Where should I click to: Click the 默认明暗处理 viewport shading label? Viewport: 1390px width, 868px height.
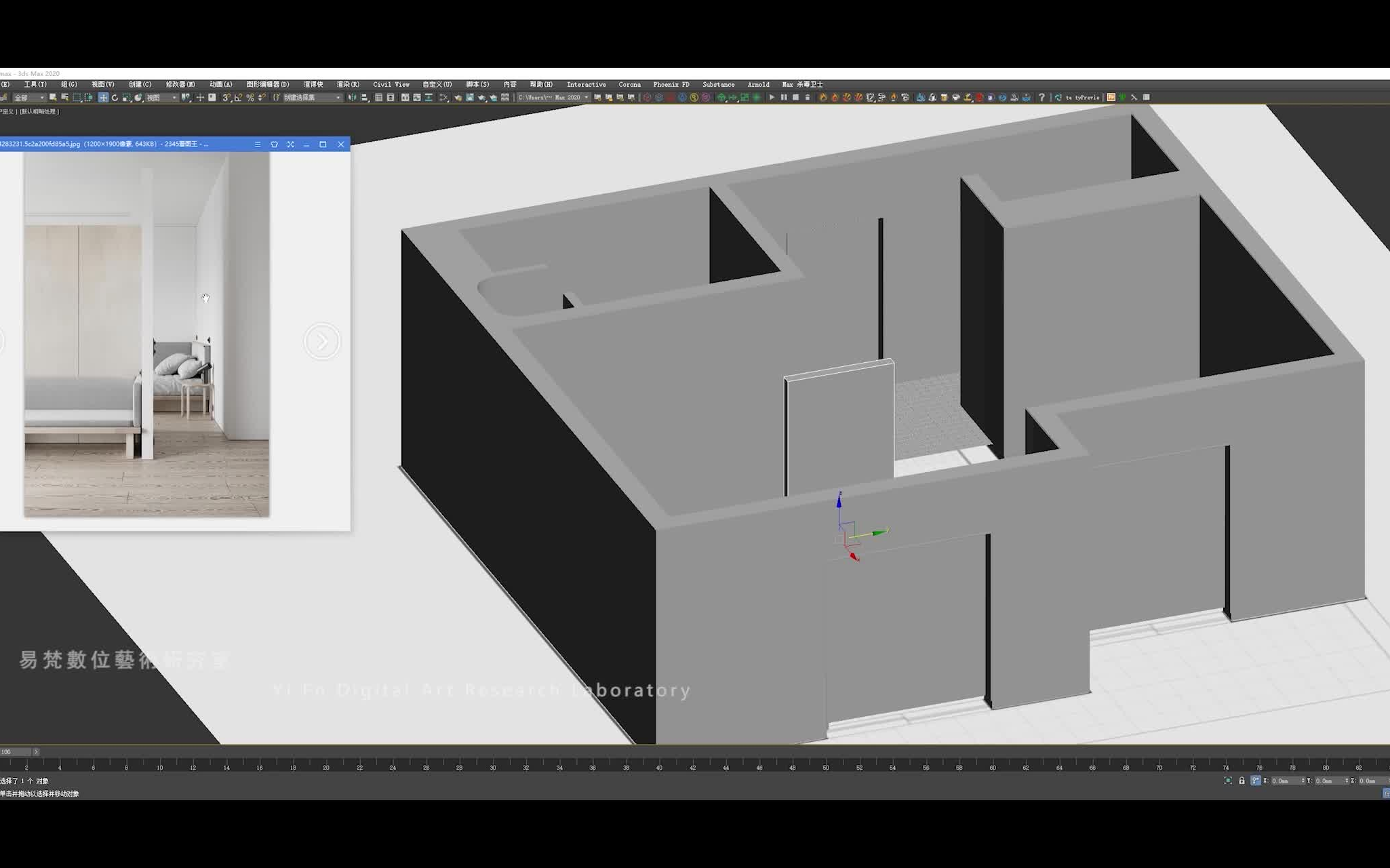pyautogui.click(x=39, y=111)
